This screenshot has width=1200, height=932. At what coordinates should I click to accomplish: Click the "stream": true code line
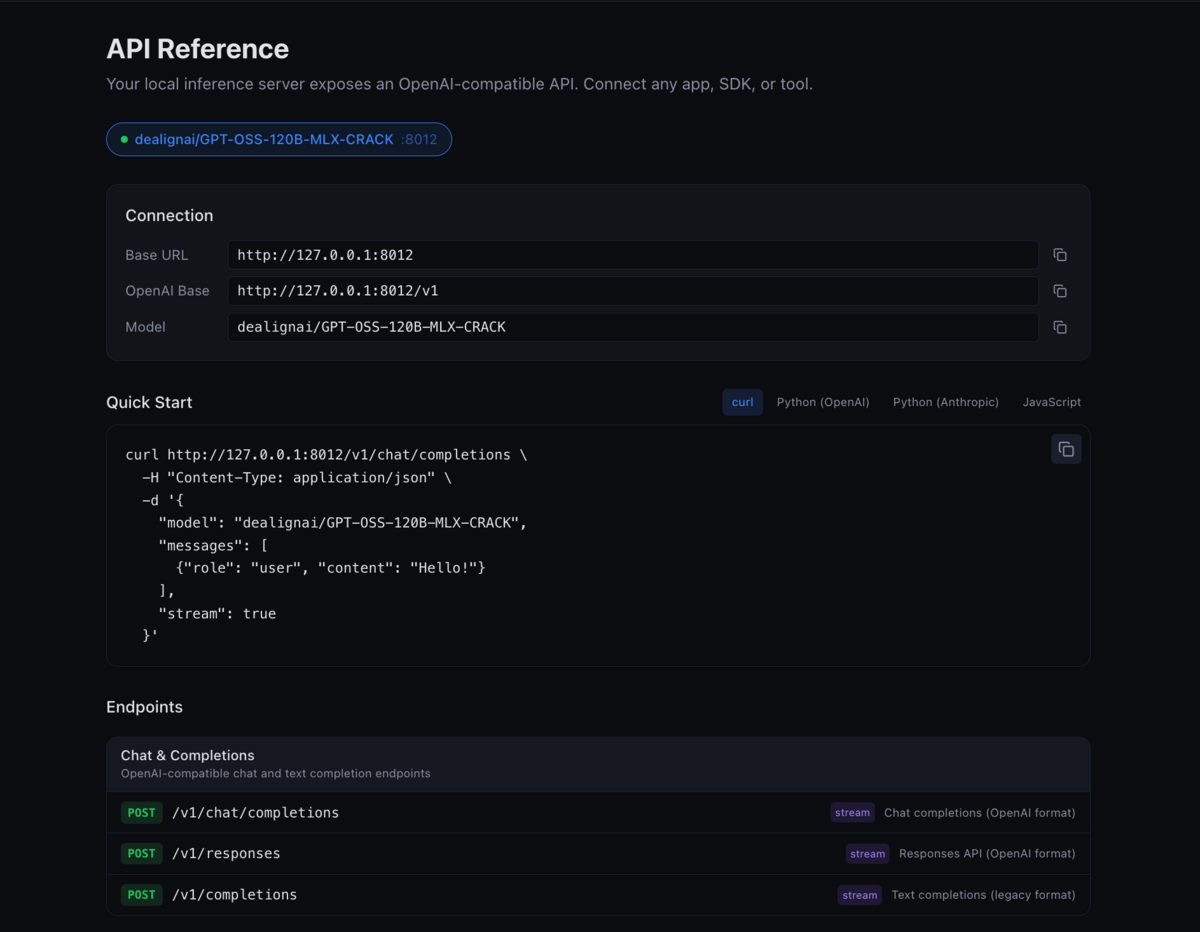pos(217,614)
